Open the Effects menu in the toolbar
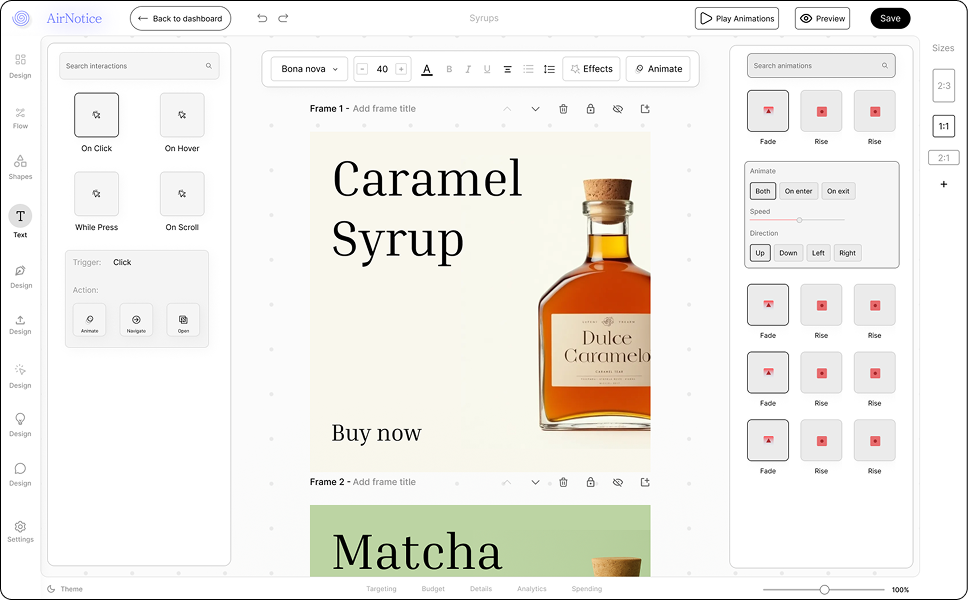The height and width of the screenshot is (600, 968). click(590, 68)
